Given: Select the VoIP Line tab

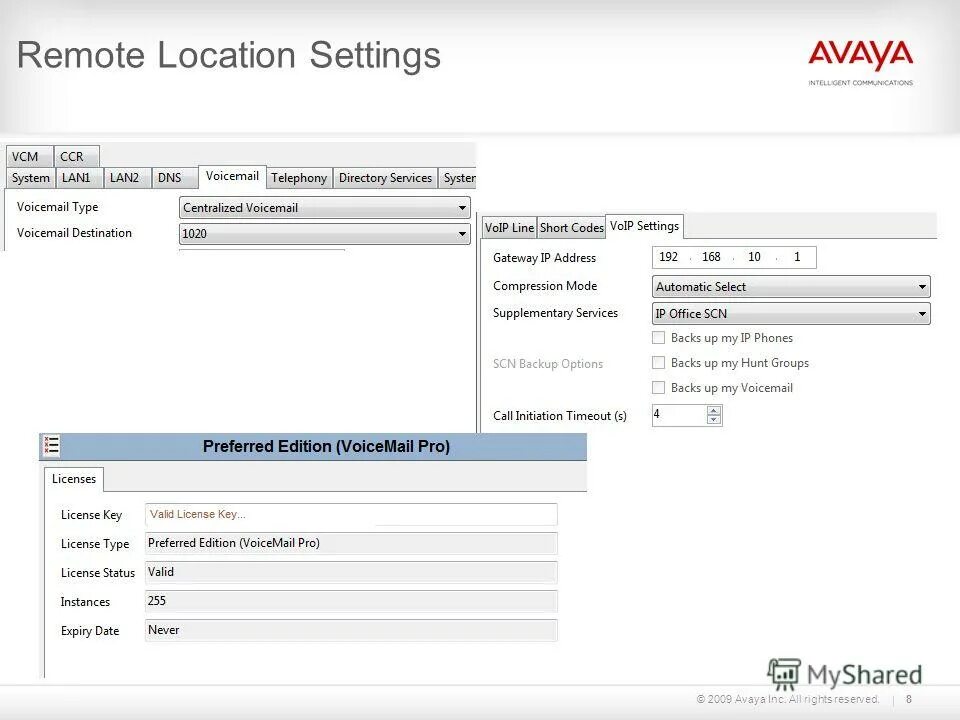Looking at the screenshot, I should point(509,227).
